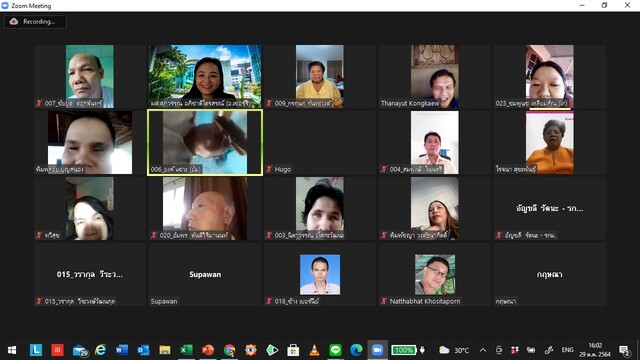640x360 pixels.
Task: Launch the LINE app from the taskbar
Action: click(335, 350)
